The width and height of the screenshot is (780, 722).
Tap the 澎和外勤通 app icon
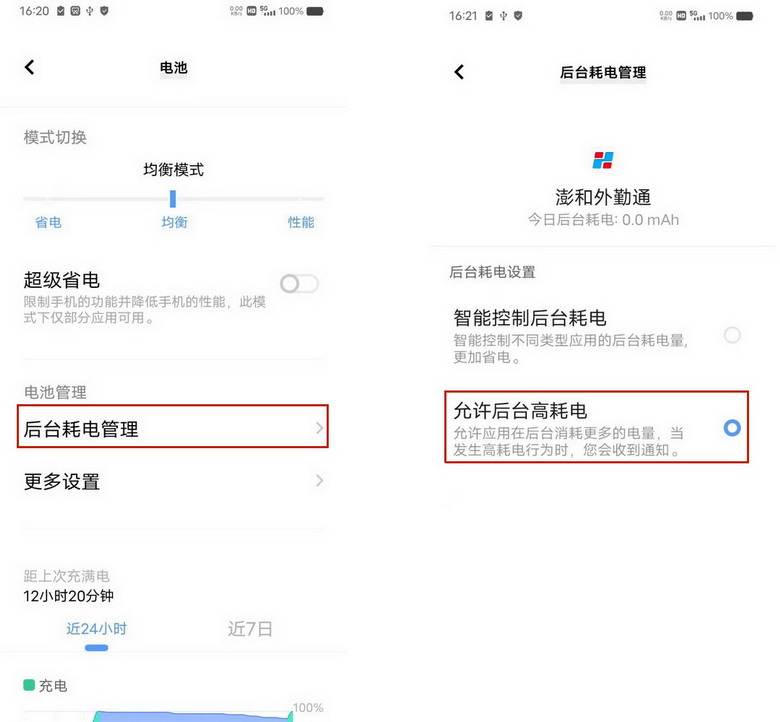coord(603,160)
